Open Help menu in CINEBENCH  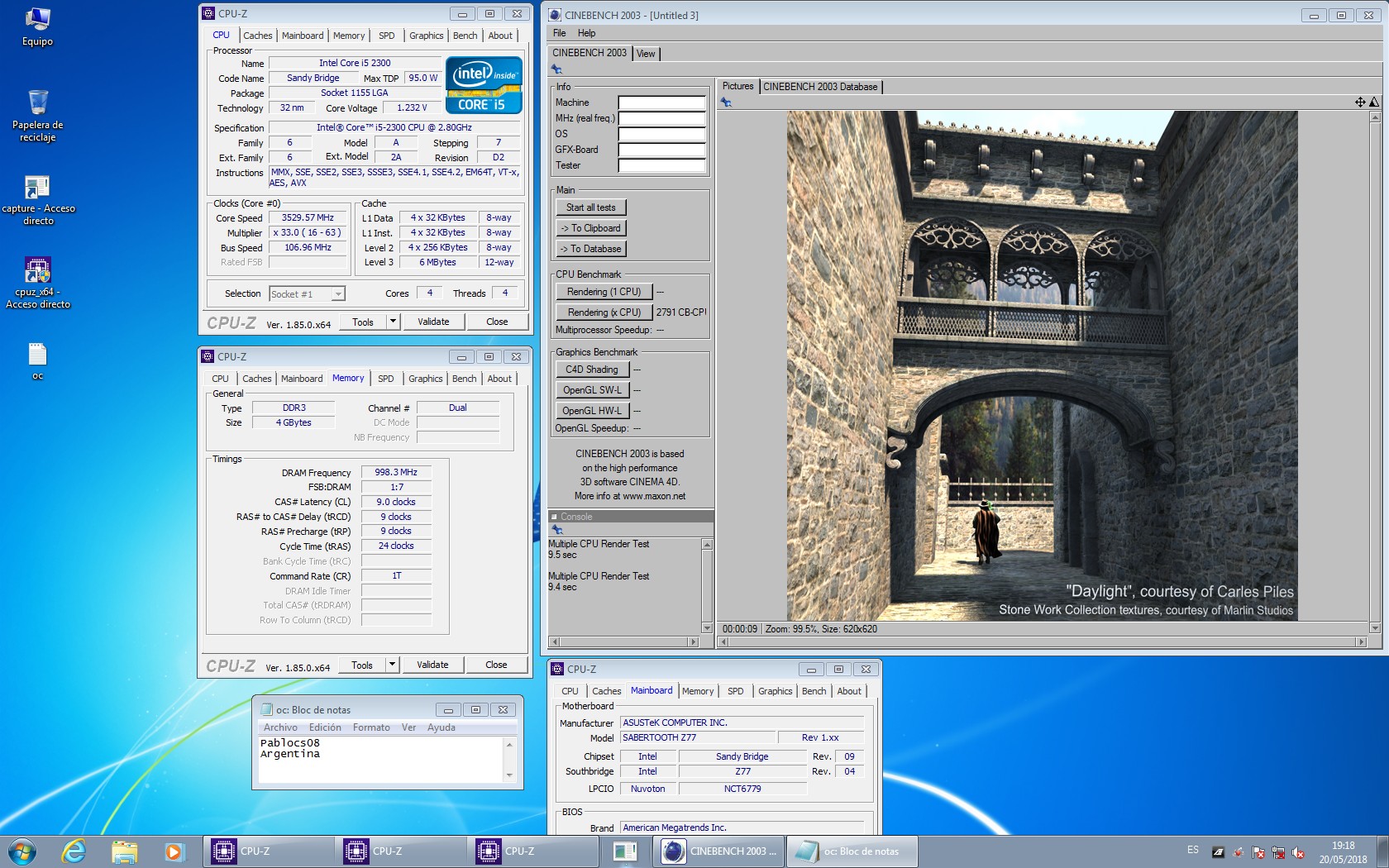tap(586, 33)
